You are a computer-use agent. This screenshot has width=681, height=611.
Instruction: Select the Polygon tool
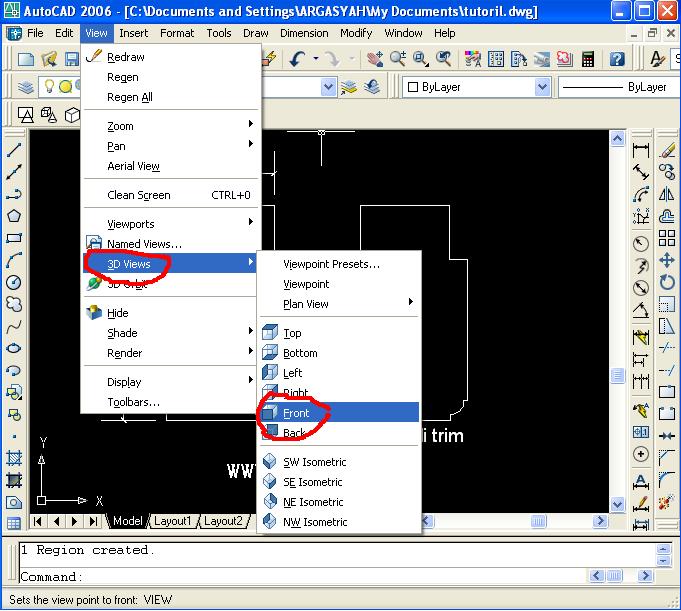pyautogui.click(x=14, y=216)
